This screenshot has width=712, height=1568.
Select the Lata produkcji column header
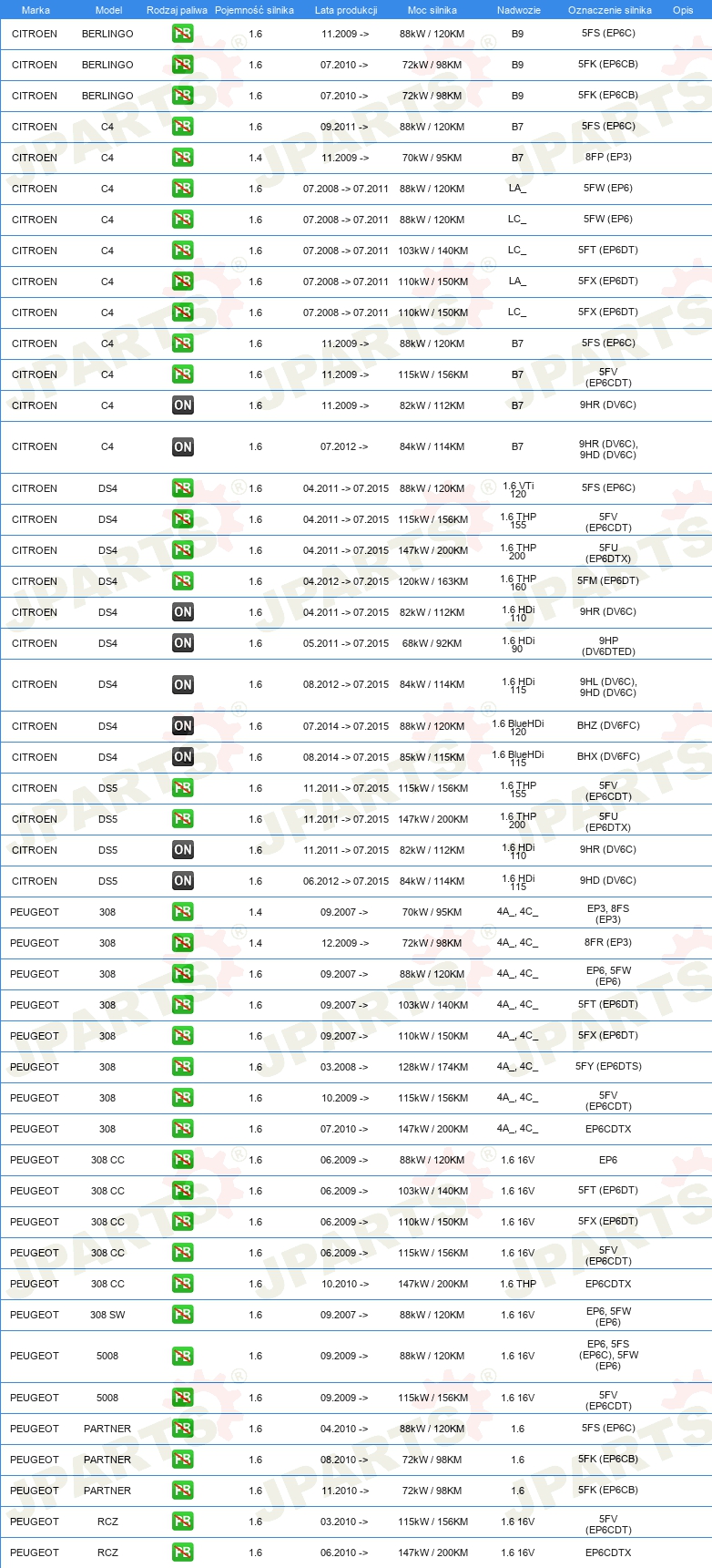pyautogui.click(x=346, y=10)
